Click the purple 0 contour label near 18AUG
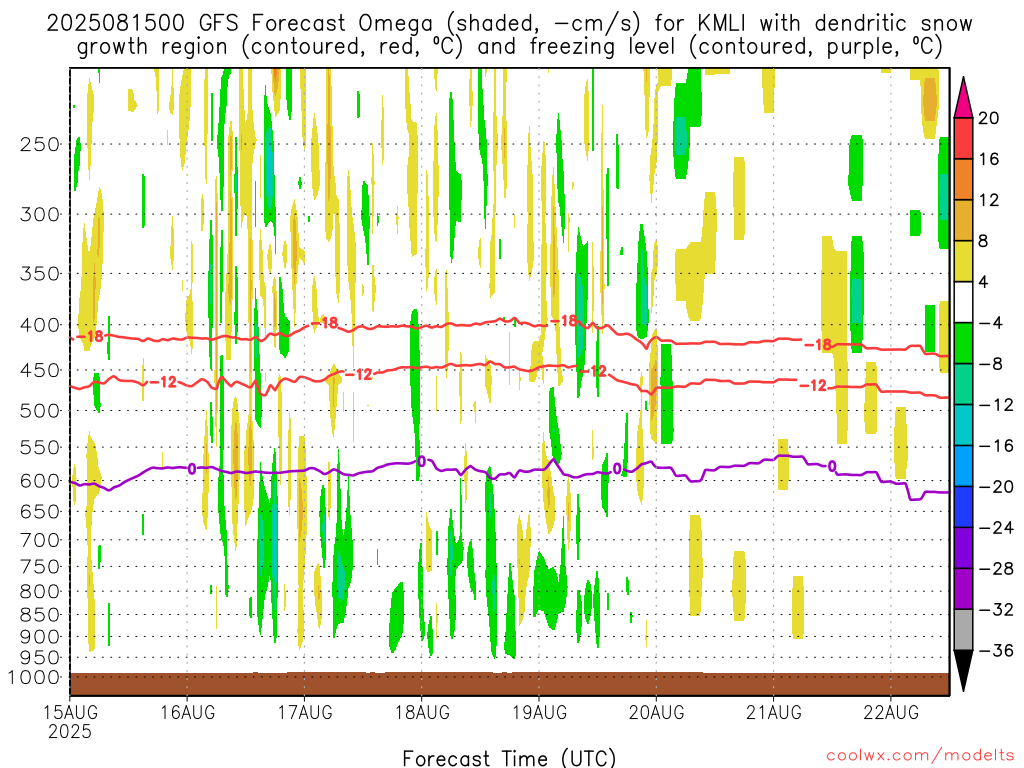 [422, 462]
